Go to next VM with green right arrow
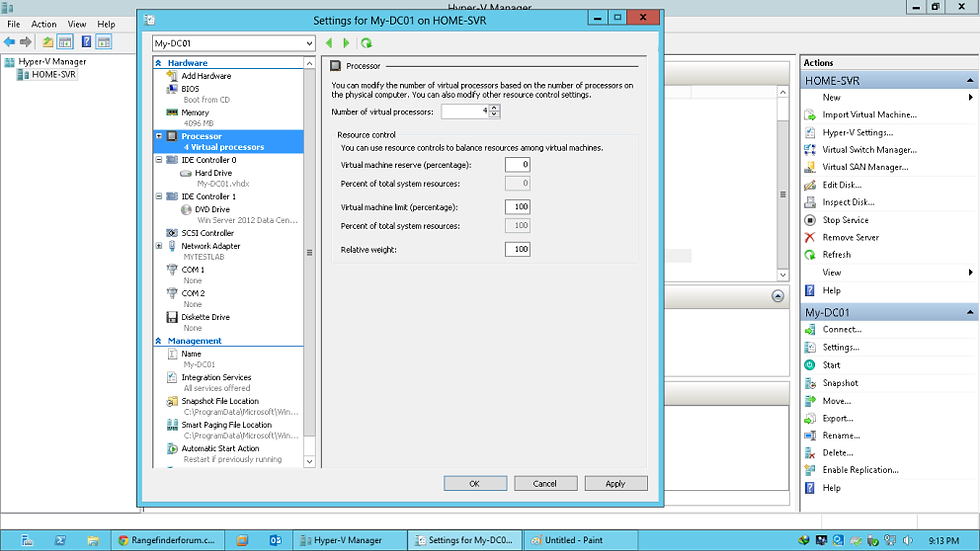Image resolution: width=980 pixels, height=551 pixels. click(x=346, y=43)
